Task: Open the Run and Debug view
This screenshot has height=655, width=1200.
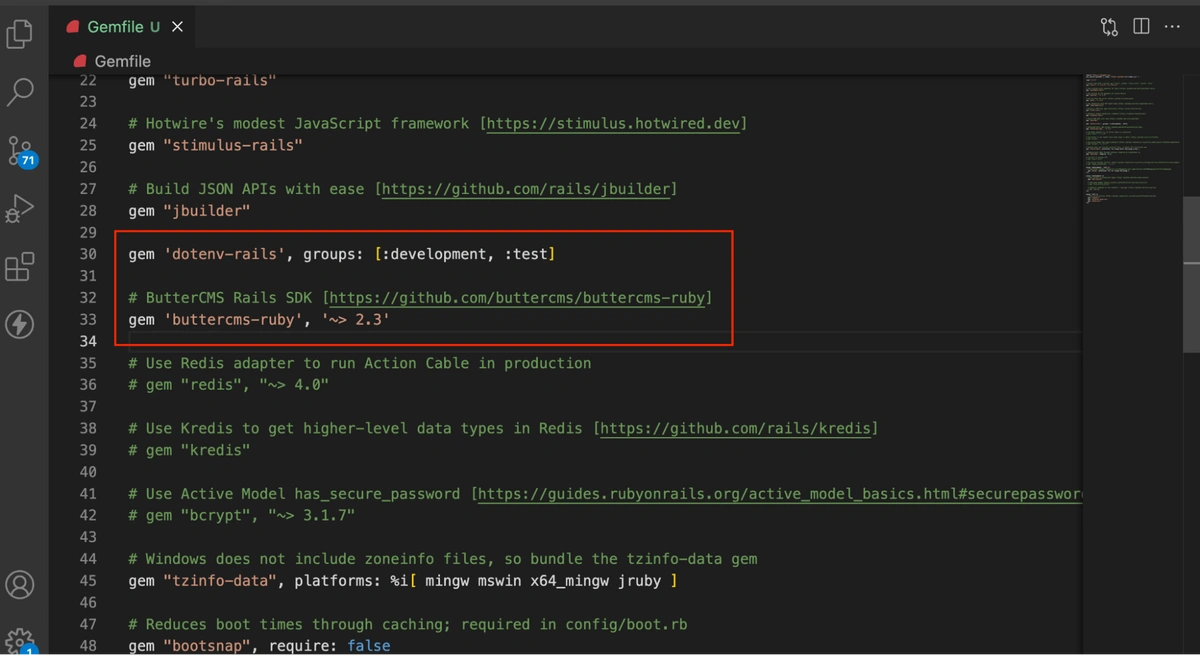Action: coord(20,209)
